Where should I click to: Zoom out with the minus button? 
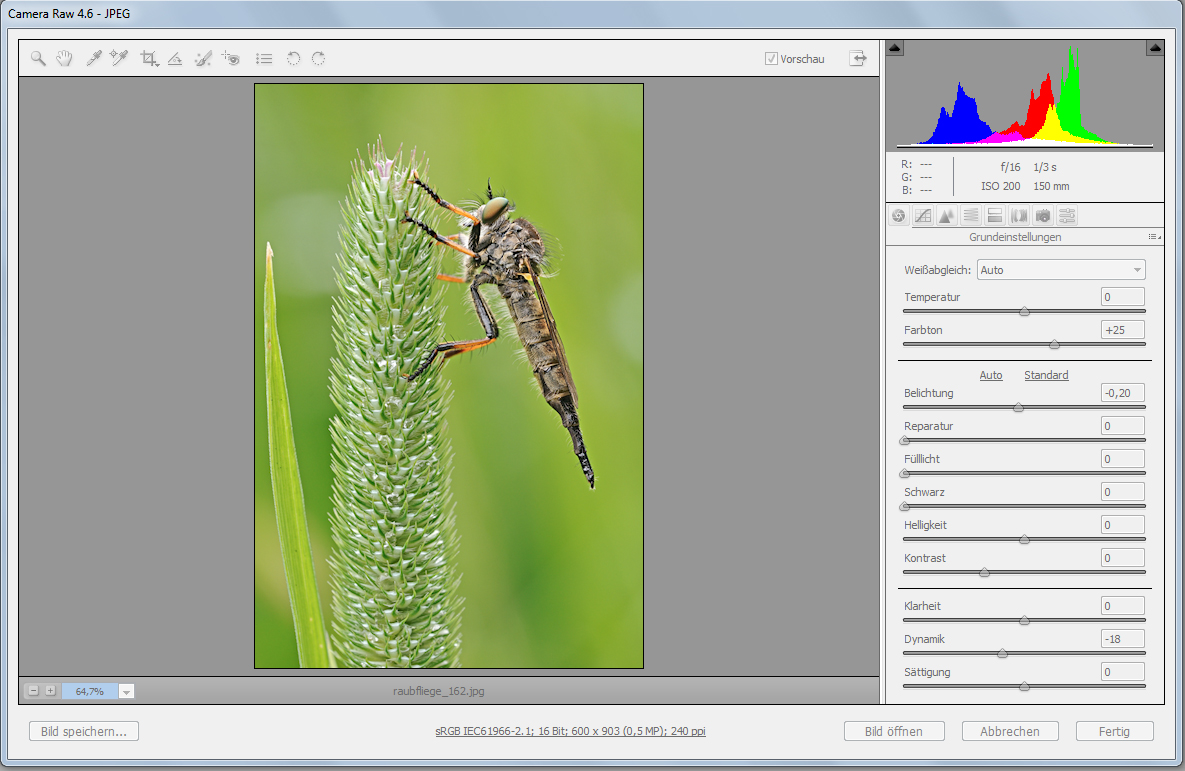point(33,691)
